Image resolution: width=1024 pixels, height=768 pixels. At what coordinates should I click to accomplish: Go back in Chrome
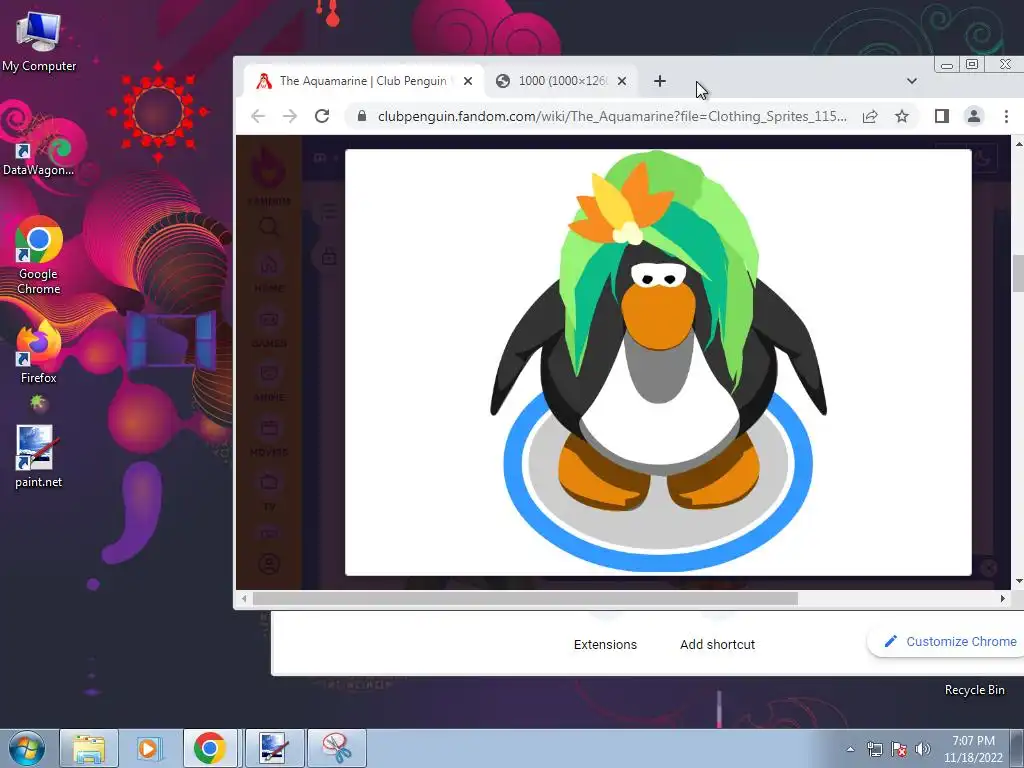258,116
